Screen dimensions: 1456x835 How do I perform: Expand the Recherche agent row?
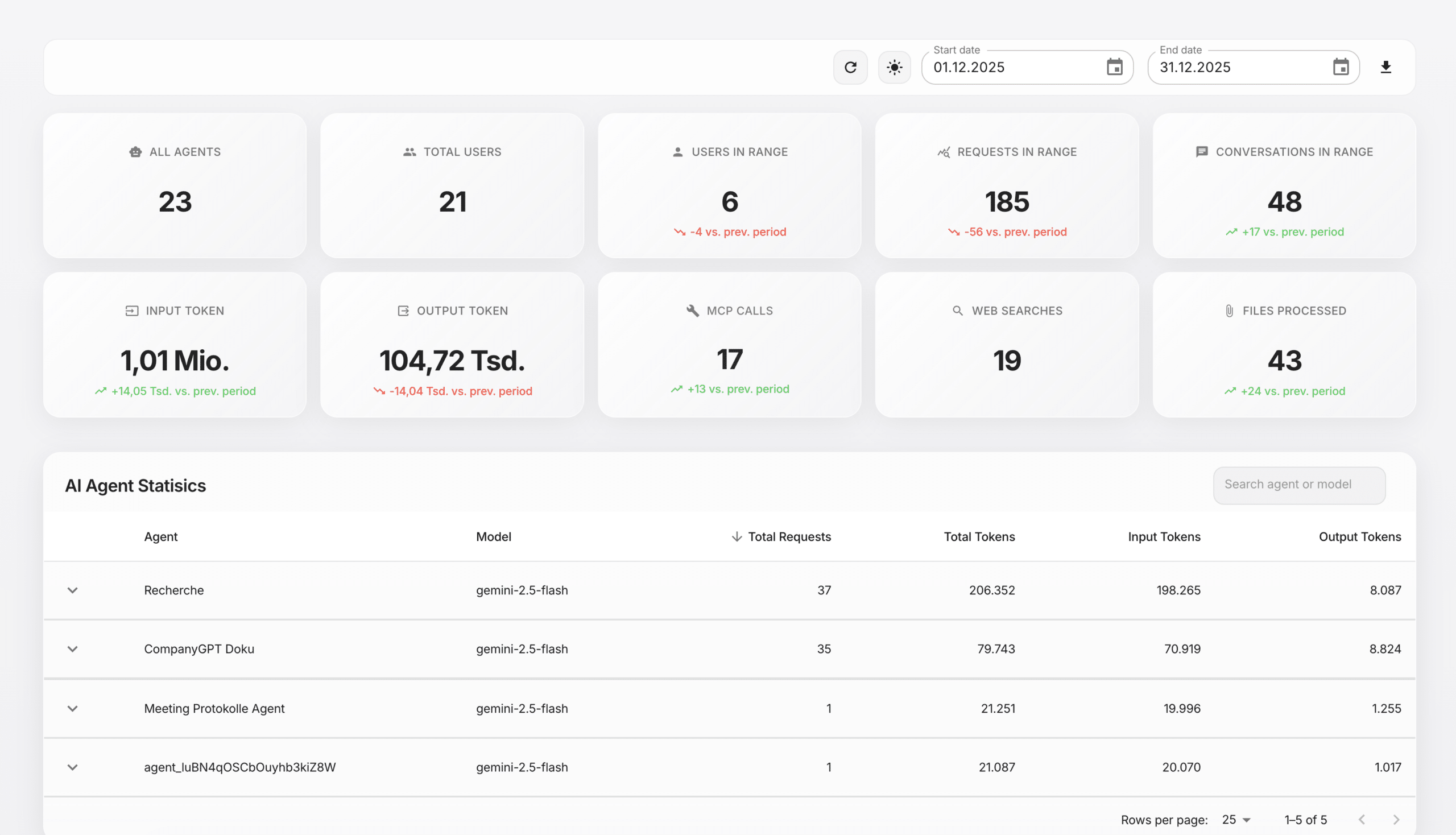pyautogui.click(x=72, y=590)
